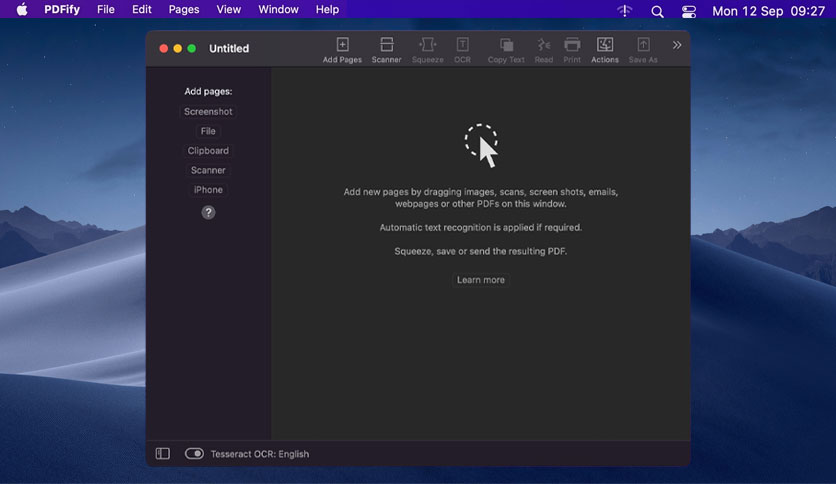Click the dashed-circle cursor drop icon
836x484 pixels.
coord(481,145)
